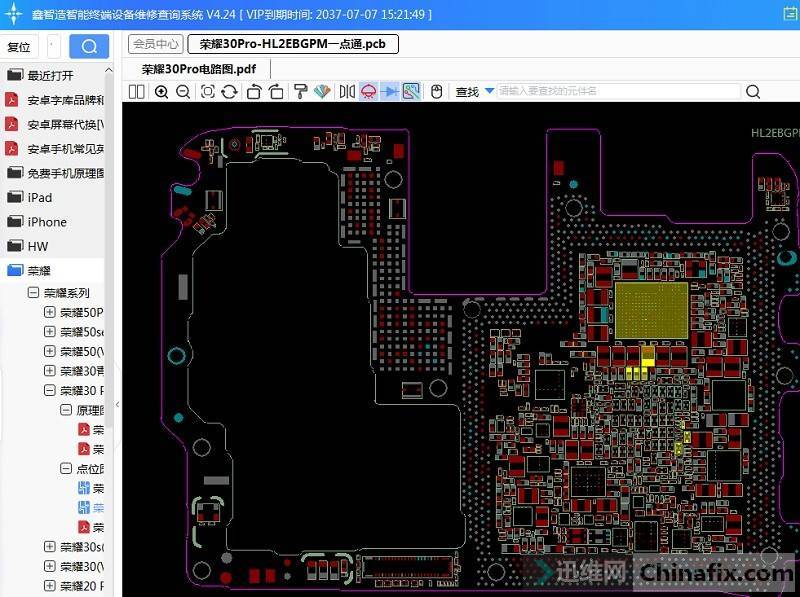Screen dimensions: 800x597
Task: Select the 荣耀30Pro-HL2EBGPM一点通.pcb tab
Action: (x=292, y=44)
